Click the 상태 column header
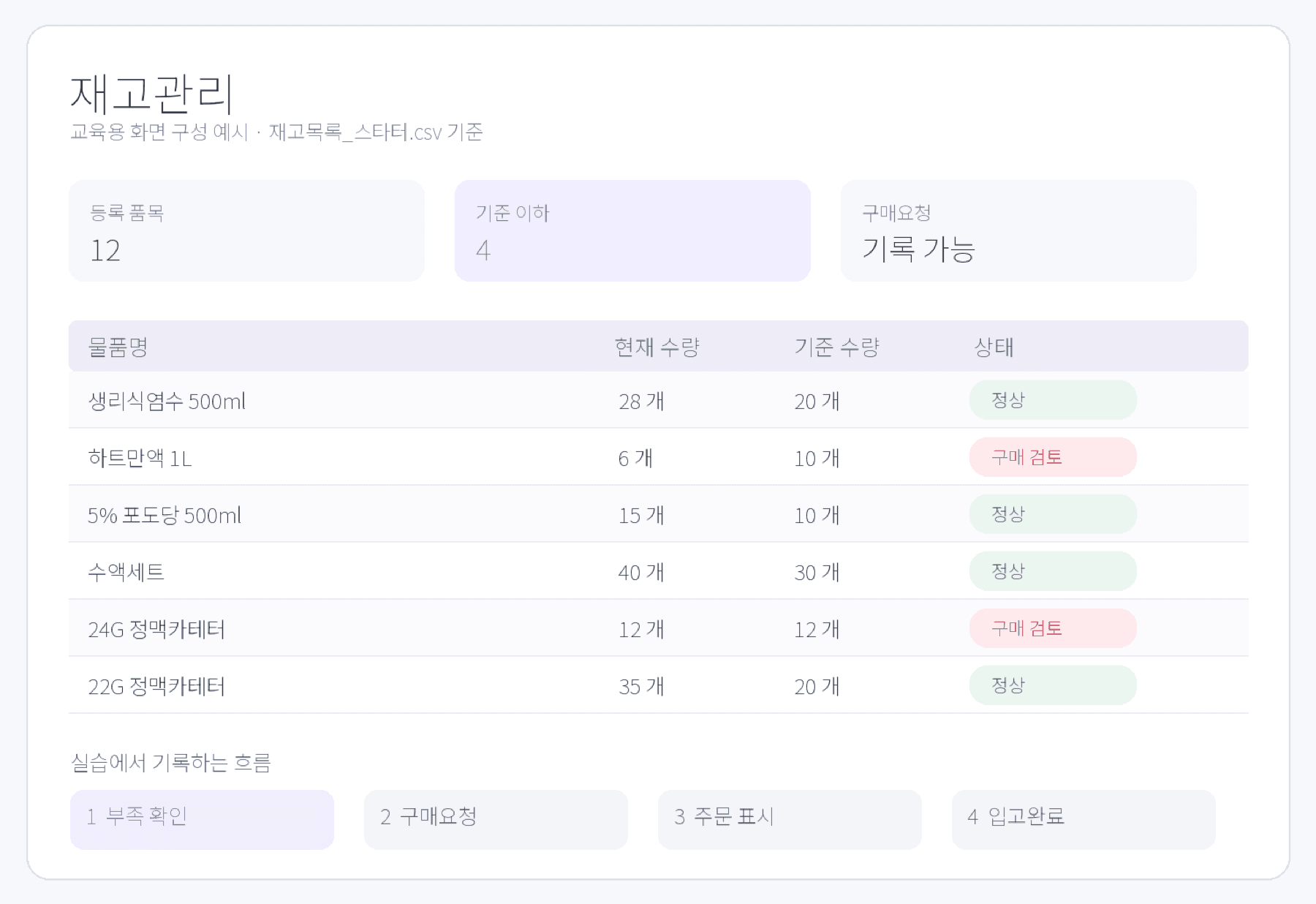1316x904 pixels. coord(994,347)
